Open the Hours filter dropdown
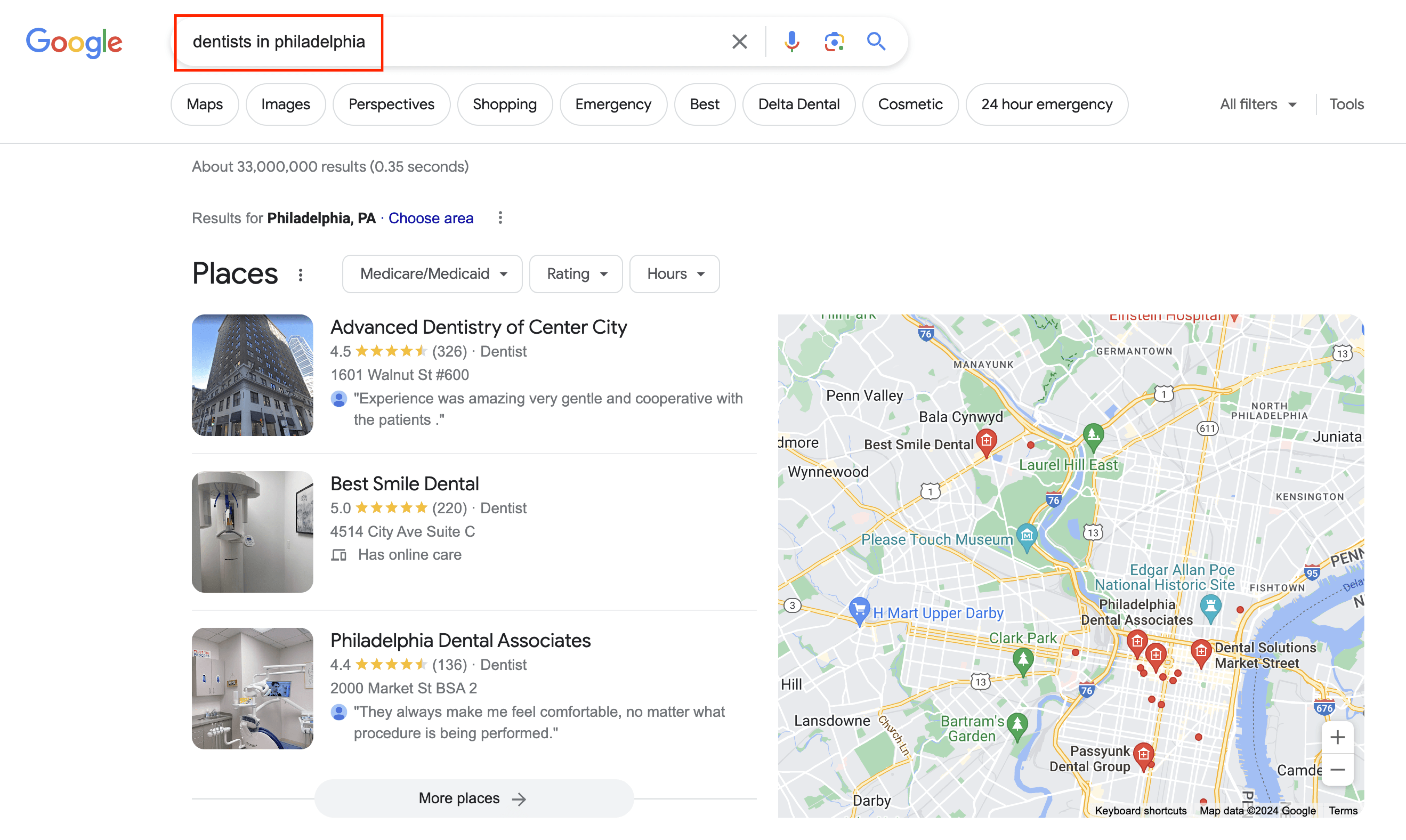The image size is (1406, 840). (674, 274)
